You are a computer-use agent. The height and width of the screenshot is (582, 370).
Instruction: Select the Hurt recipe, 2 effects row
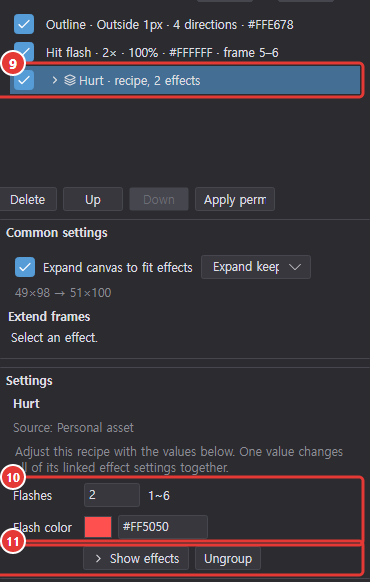coord(185,80)
